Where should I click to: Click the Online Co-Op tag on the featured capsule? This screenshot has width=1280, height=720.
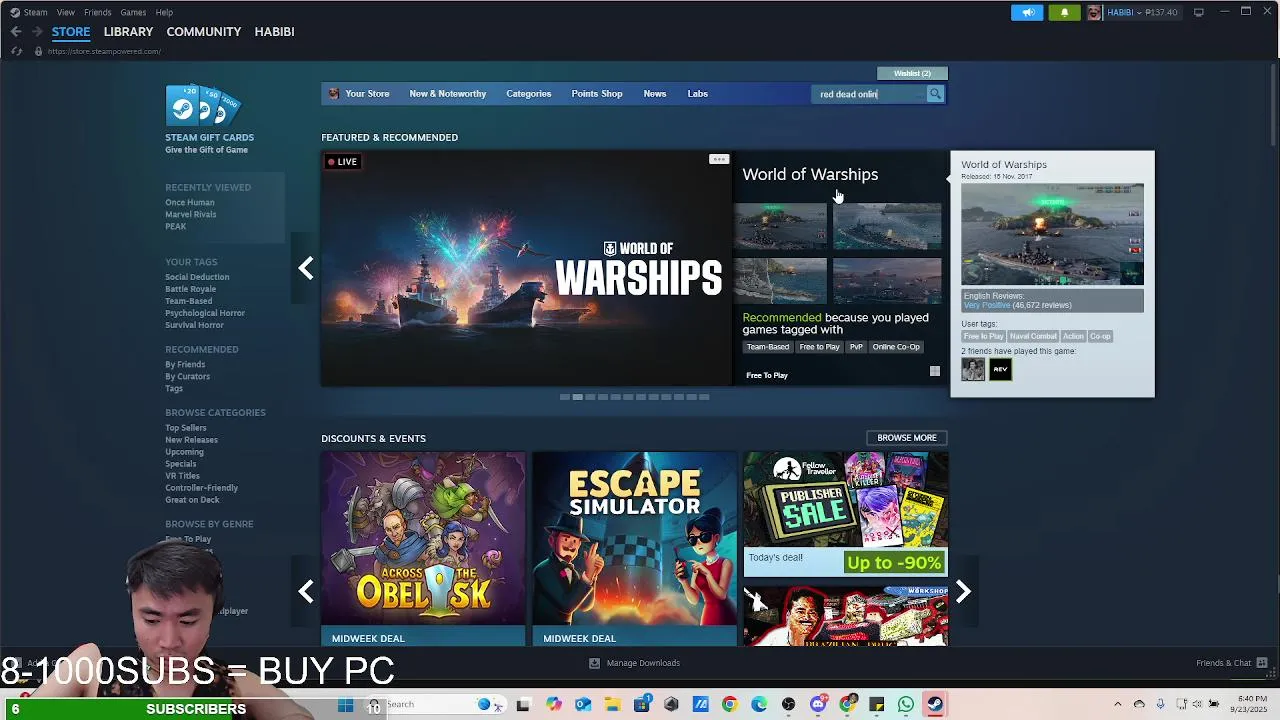pos(896,347)
